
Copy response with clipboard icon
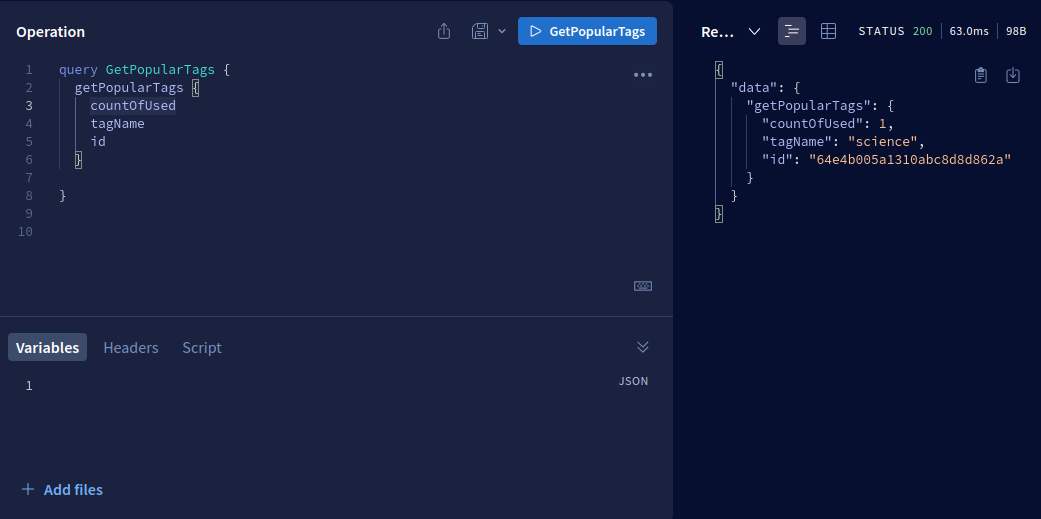[x=981, y=75]
